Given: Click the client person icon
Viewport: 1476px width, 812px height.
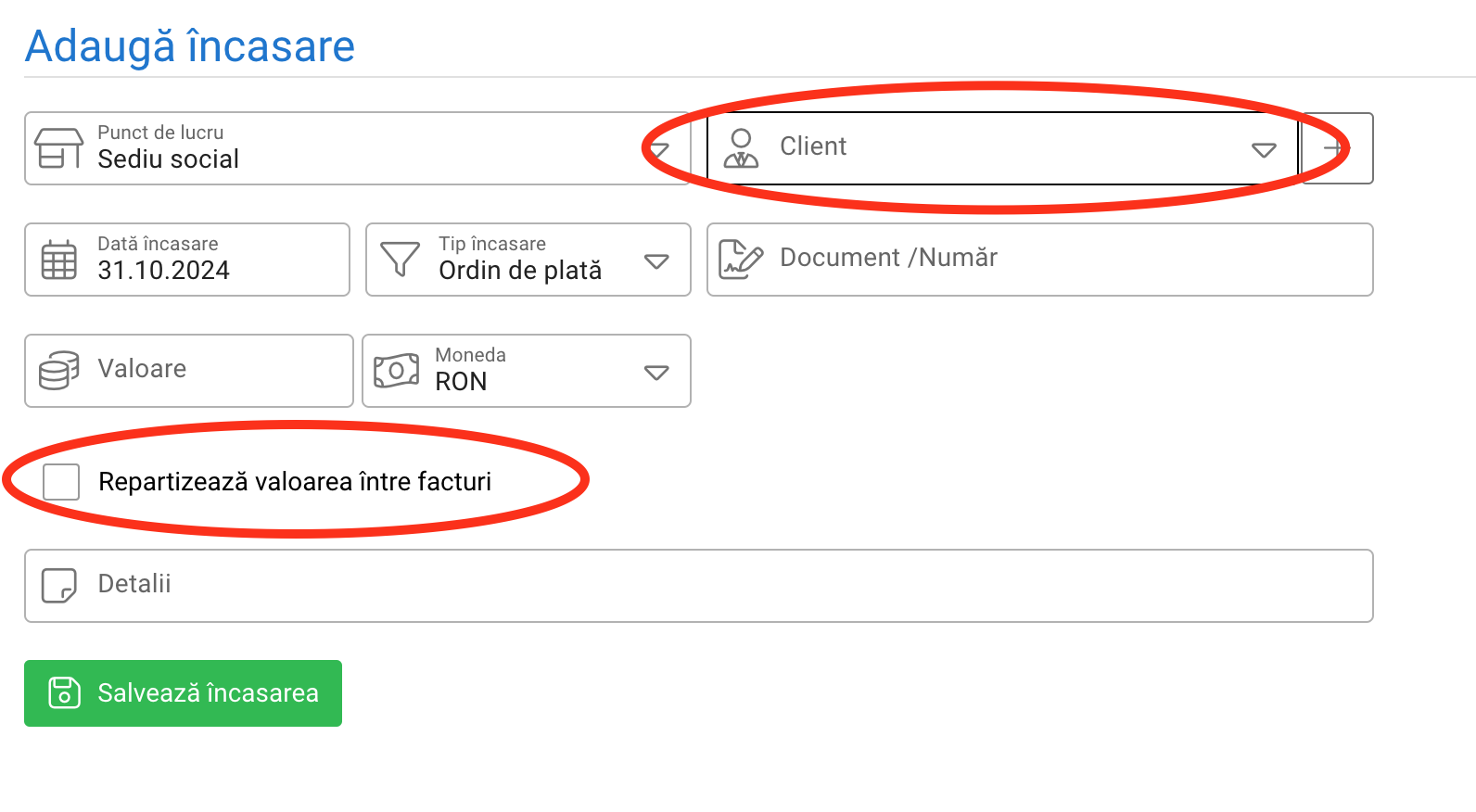Looking at the screenshot, I should [741, 148].
